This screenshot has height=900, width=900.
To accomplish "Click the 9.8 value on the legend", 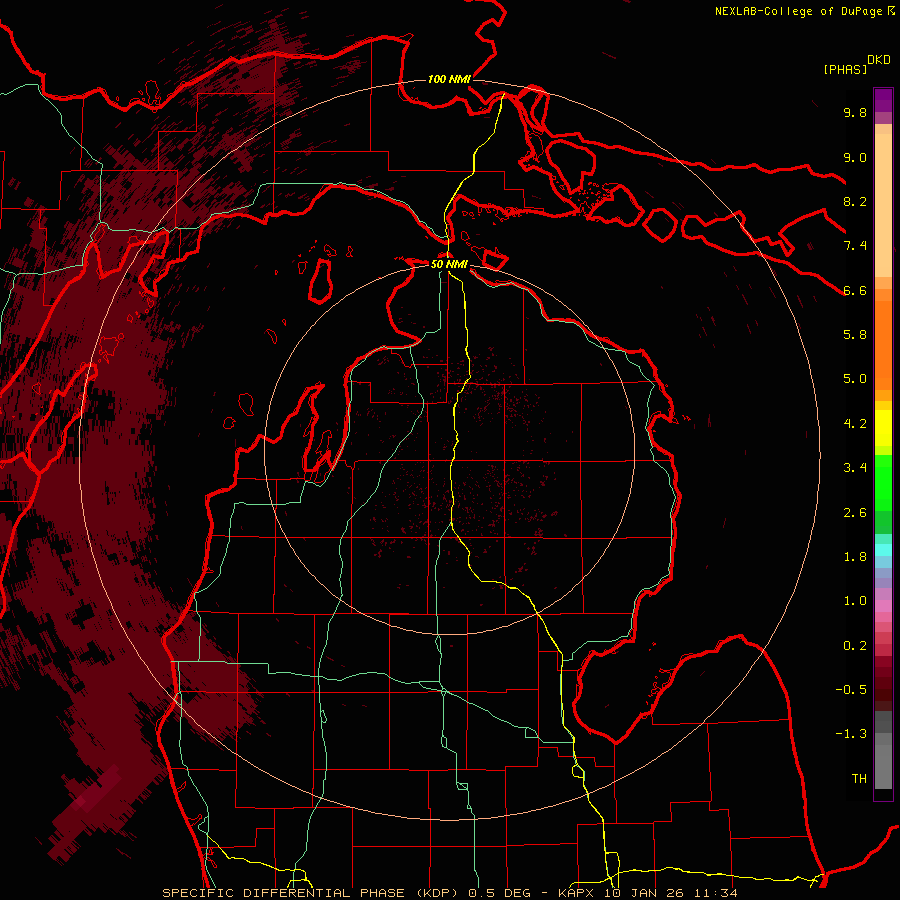I will (855, 113).
